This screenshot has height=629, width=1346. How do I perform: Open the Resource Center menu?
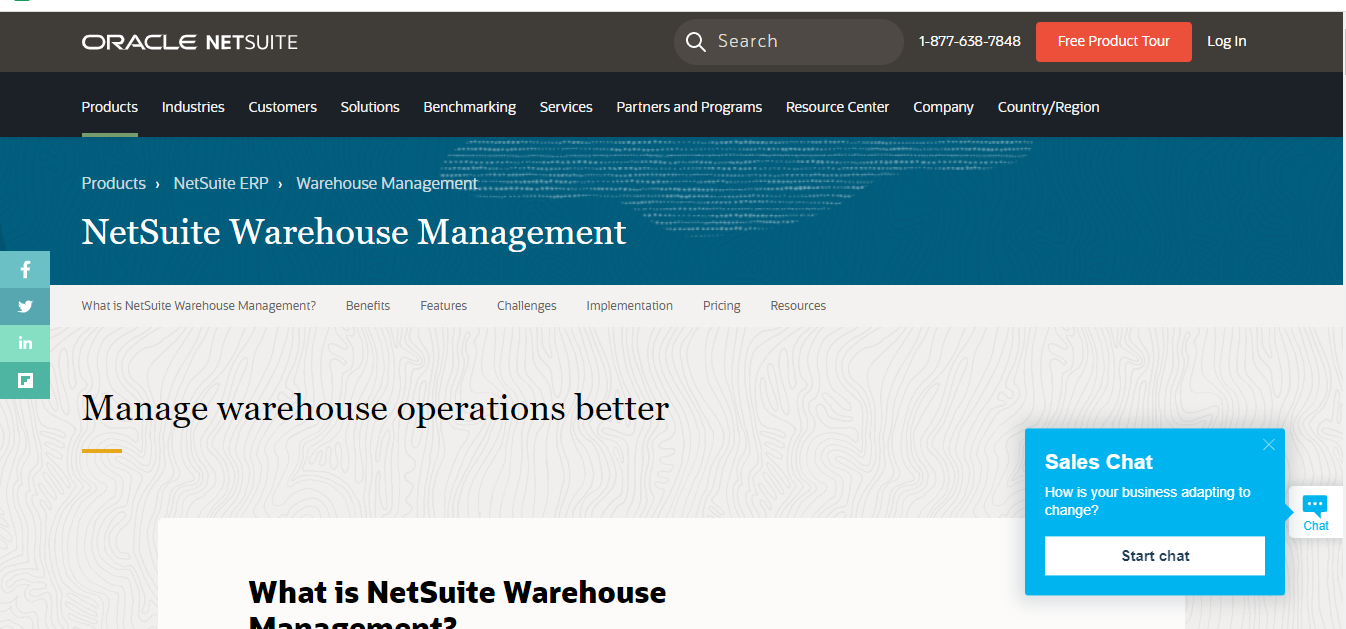(x=837, y=107)
